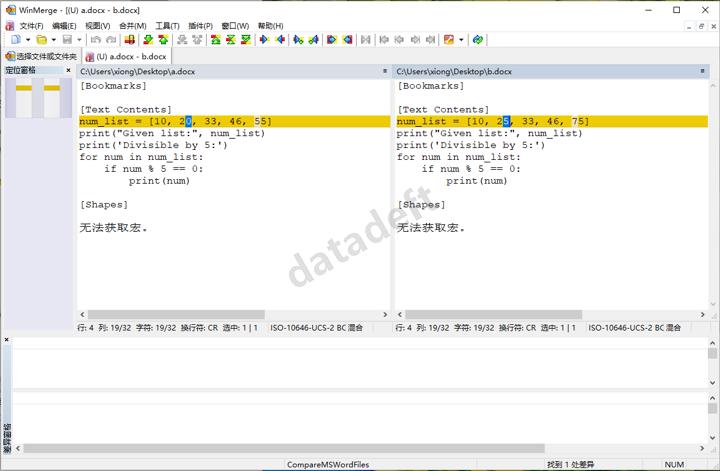Screen dimensions: 720x471
Task: Go to First Difference icon
Action: [216, 40]
